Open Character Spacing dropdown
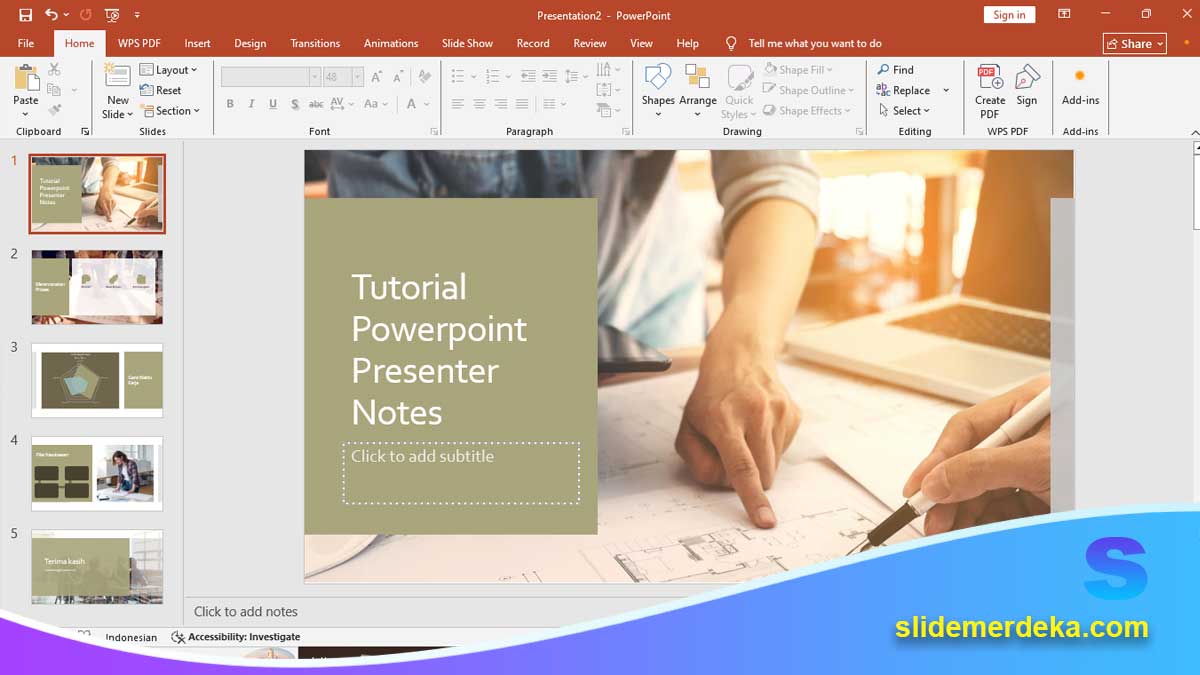Screen dimensions: 1200x675 coord(342,104)
